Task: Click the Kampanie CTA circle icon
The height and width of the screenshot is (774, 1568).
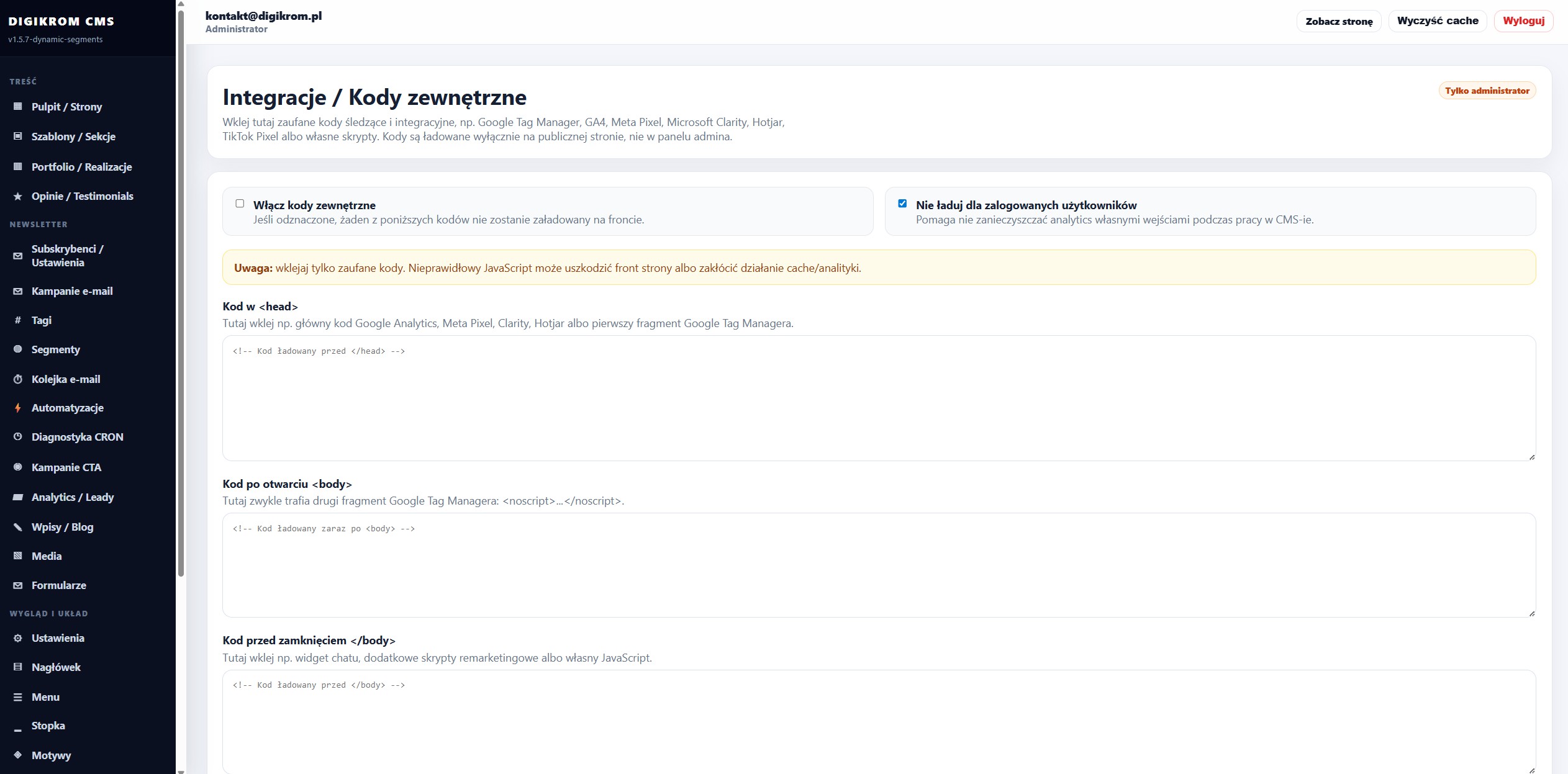Action: 18,467
